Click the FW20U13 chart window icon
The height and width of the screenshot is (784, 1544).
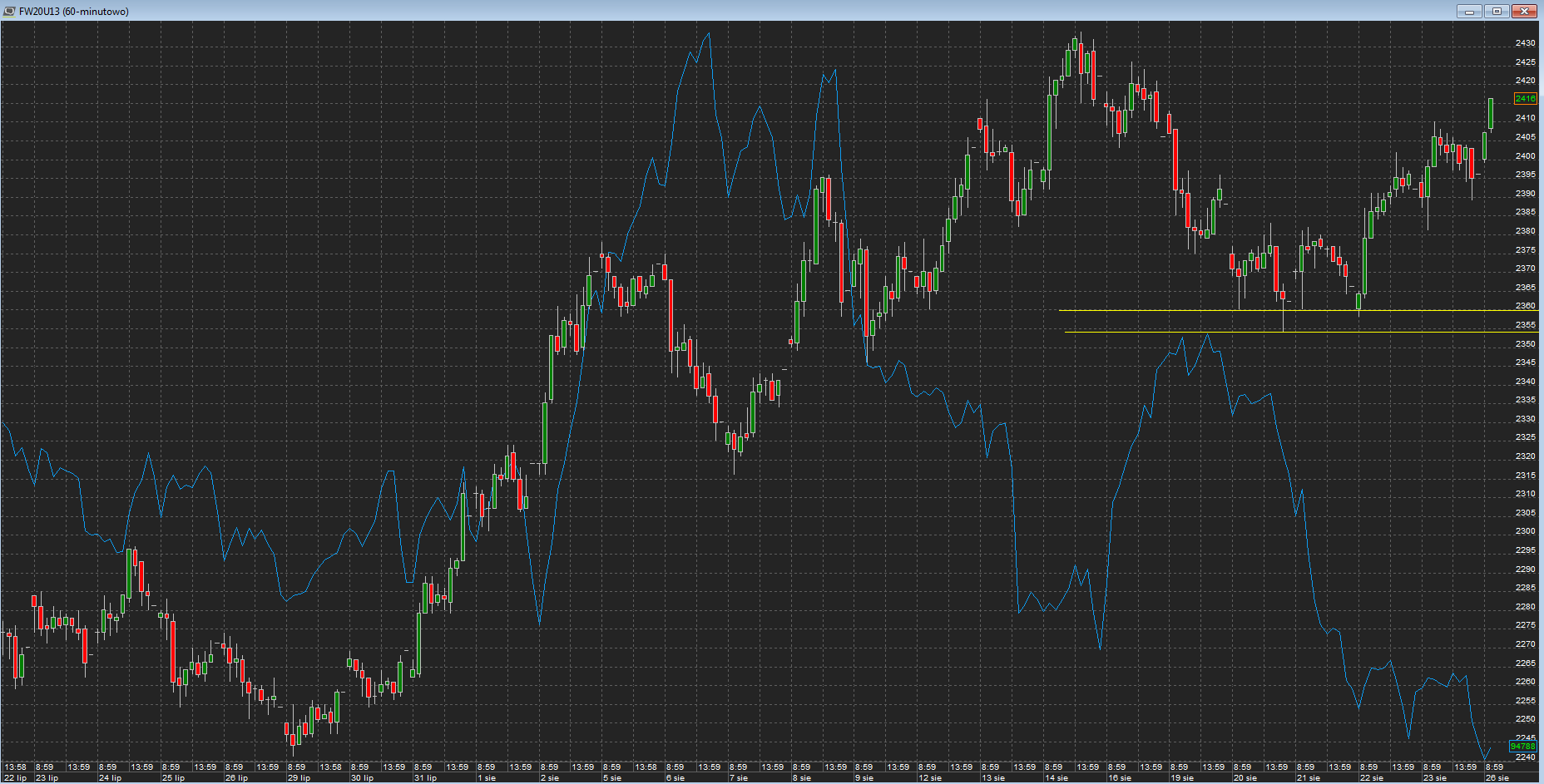(9, 11)
